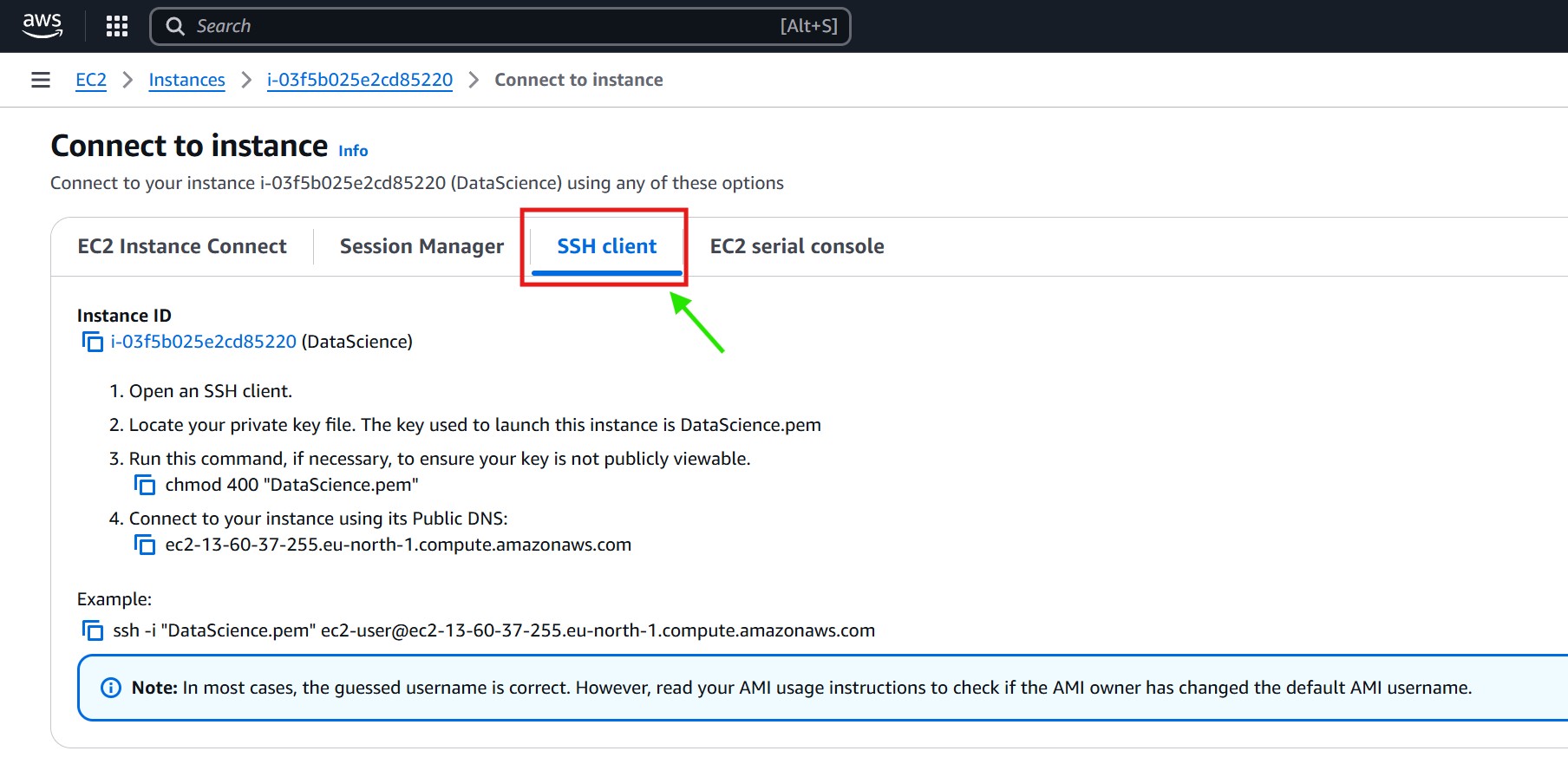Copy the chmod 400 command
Image resolution: width=1568 pixels, height=777 pixels.
145,485
